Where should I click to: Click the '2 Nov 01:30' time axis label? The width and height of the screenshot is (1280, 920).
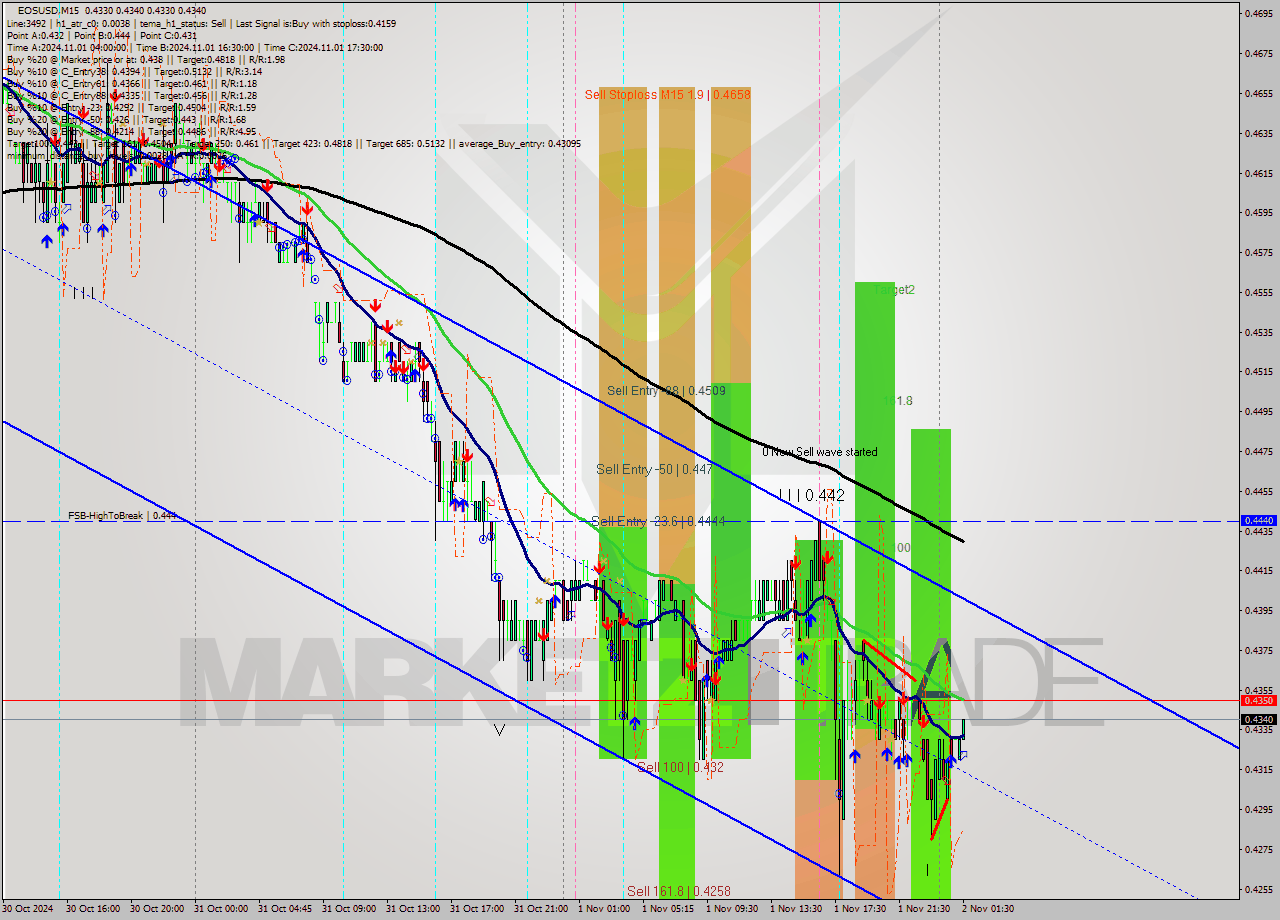coord(987,909)
